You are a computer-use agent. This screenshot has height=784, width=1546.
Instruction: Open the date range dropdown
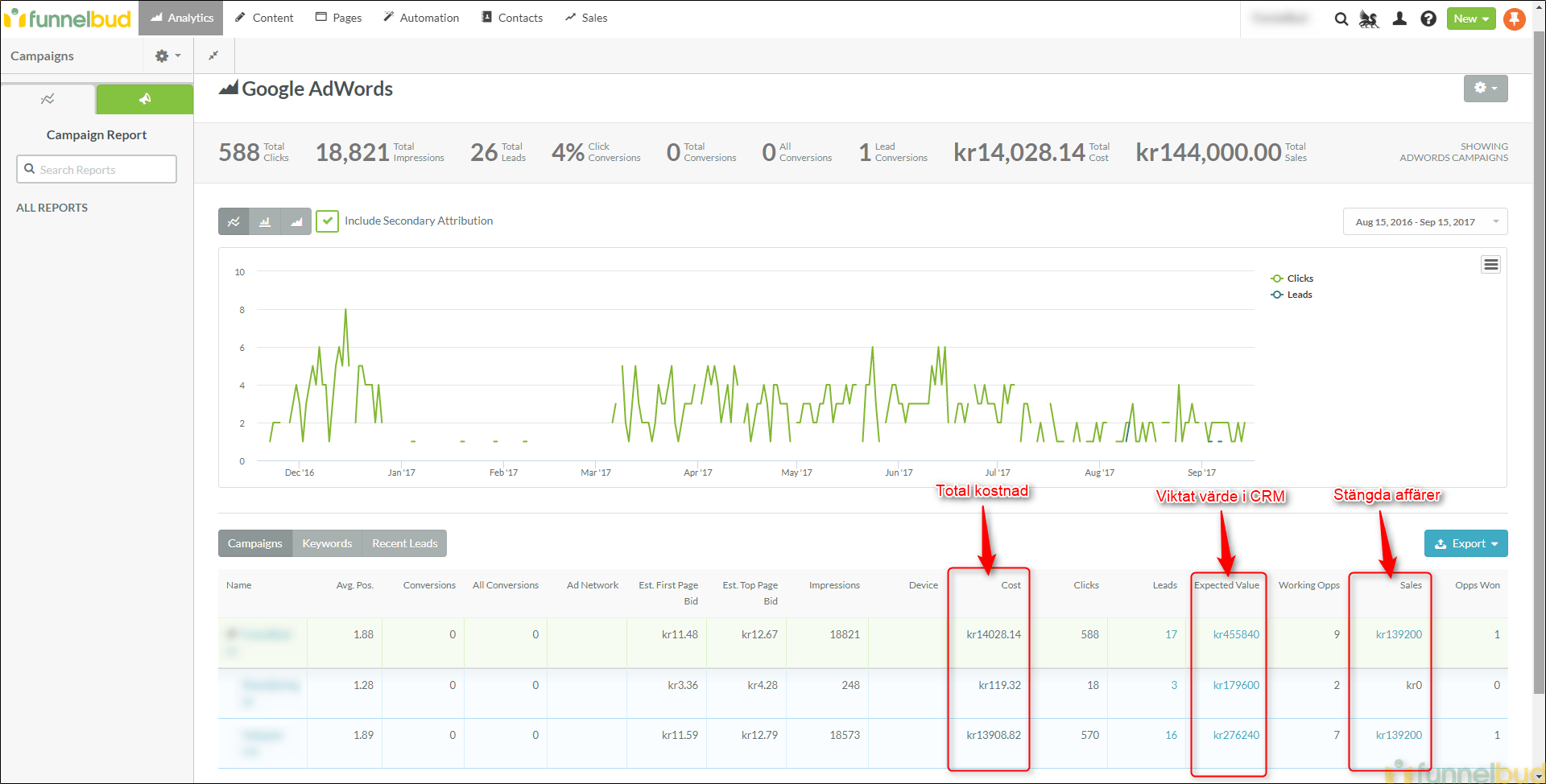pyautogui.click(x=1424, y=222)
